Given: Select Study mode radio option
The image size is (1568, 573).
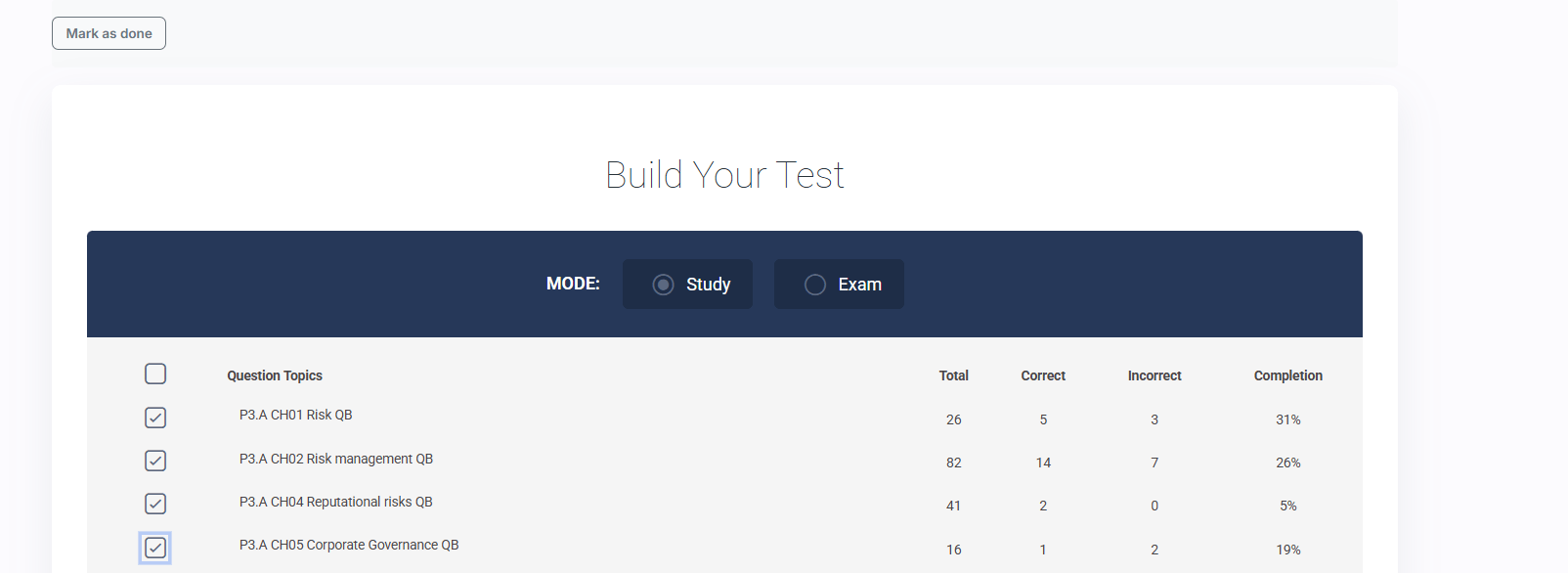Looking at the screenshot, I should point(664,285).
